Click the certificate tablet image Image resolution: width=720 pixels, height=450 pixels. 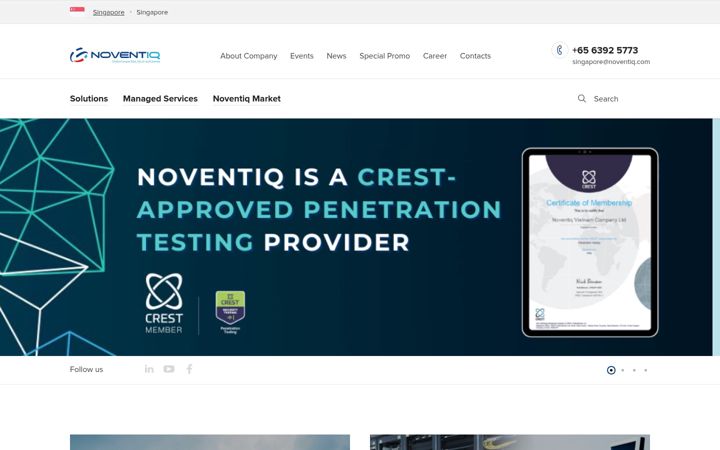coord(590,242)
